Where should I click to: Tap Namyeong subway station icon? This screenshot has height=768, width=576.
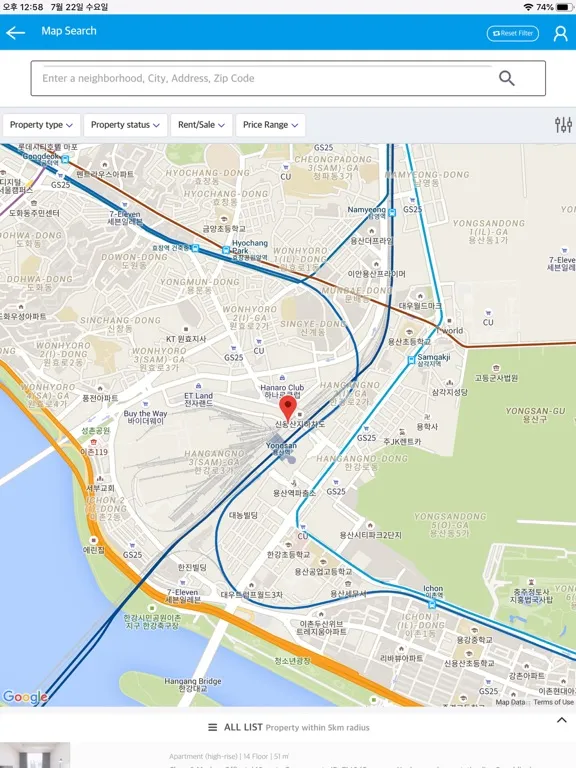tap(392, 212)
